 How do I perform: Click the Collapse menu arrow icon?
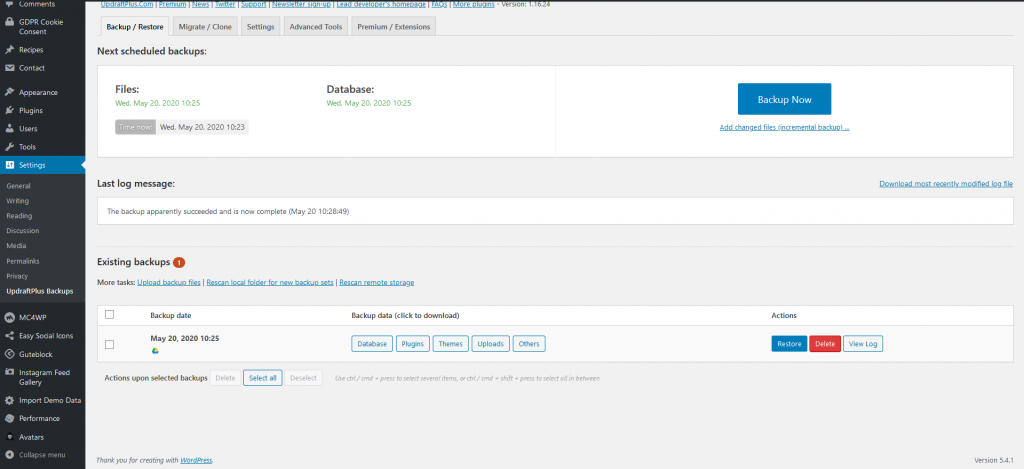(x=10, y=455)
